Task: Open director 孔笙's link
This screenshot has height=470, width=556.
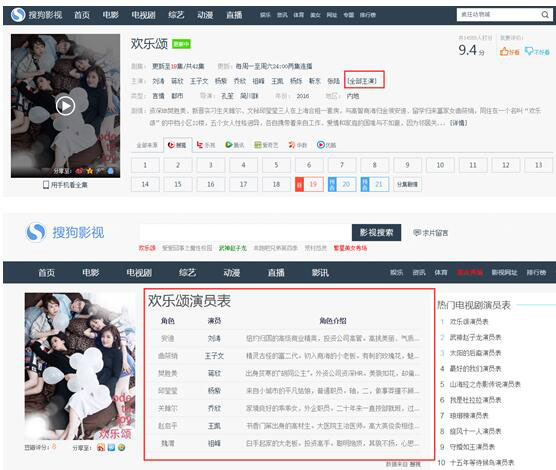Action: pyautogui.click(x=228, y=96)
